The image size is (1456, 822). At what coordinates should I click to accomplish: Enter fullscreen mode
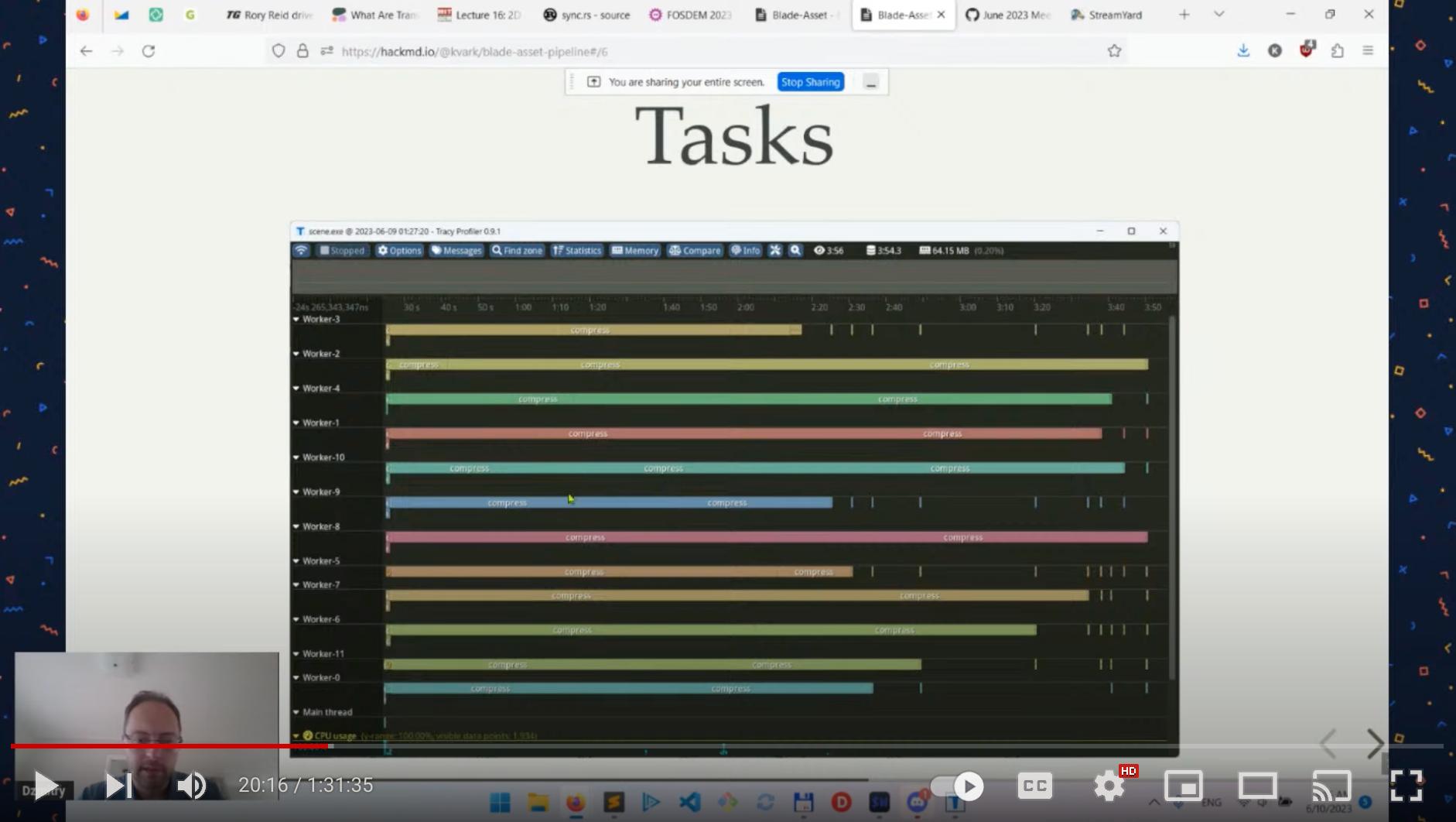(x=1406, y=786)
